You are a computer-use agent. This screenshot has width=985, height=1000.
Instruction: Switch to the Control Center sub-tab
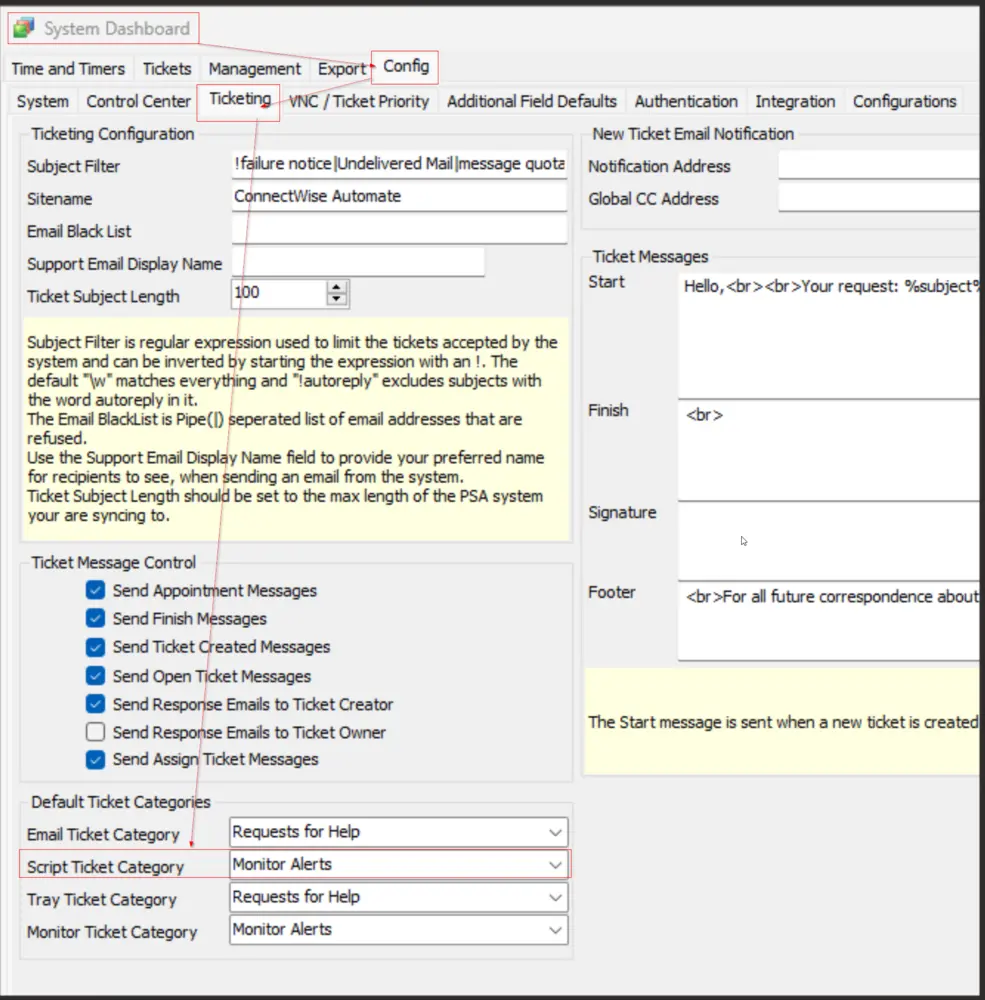click(x=138, y=101)
